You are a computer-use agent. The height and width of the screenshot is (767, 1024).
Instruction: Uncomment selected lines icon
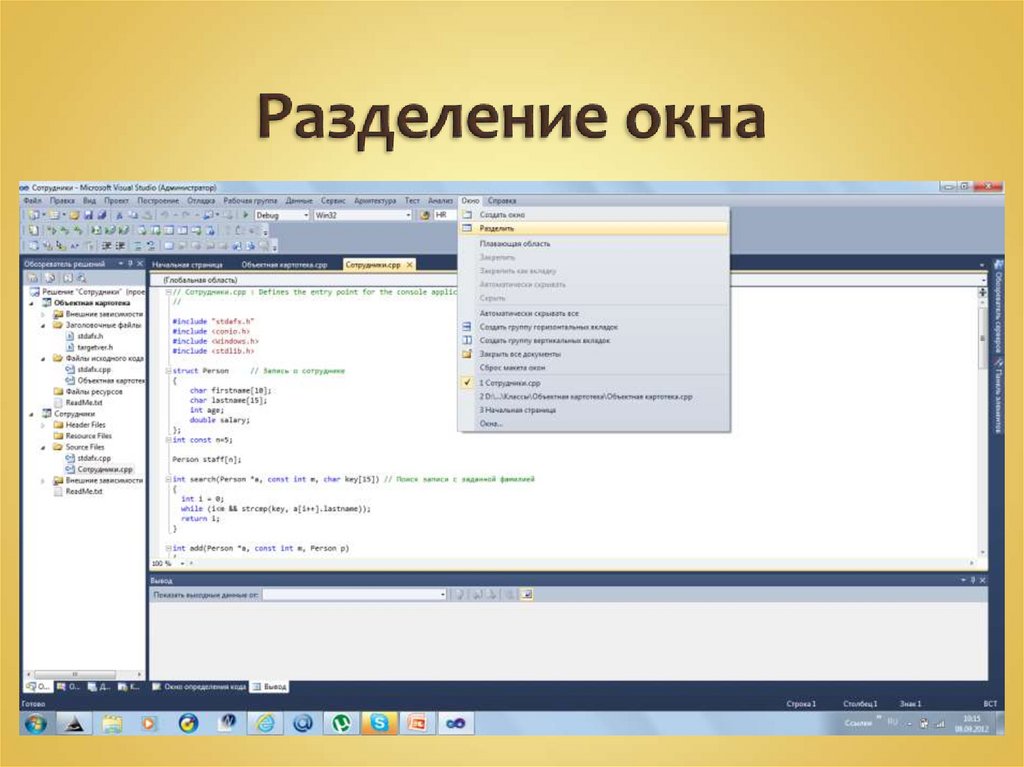tap(151, 246)
